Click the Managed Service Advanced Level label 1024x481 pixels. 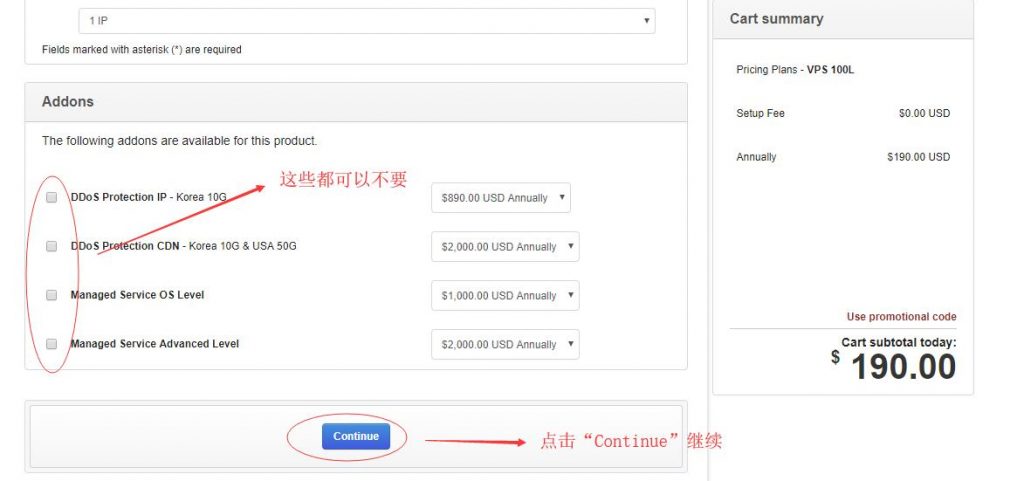pos(155,344)
